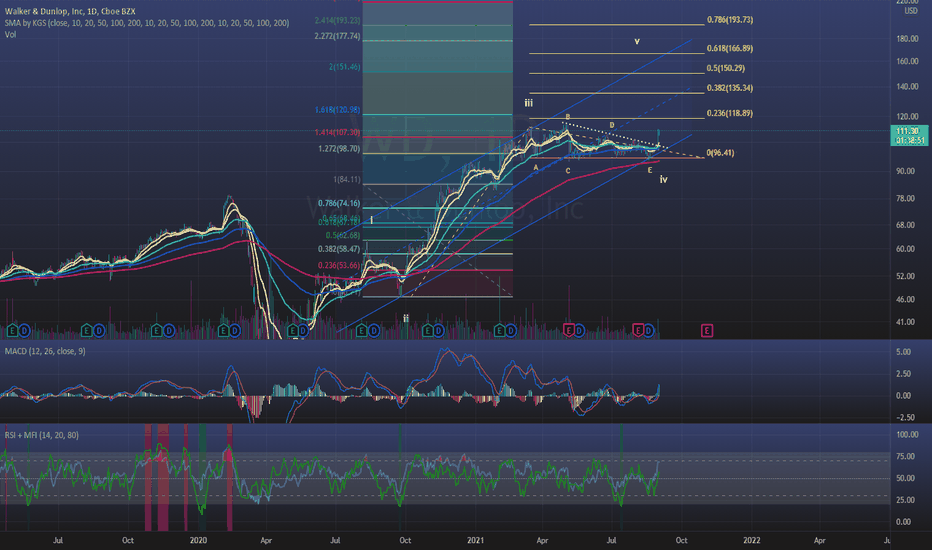The image size is (932, 550).
Task: Select extension label 1.414(107.30)
Action: 338,132
